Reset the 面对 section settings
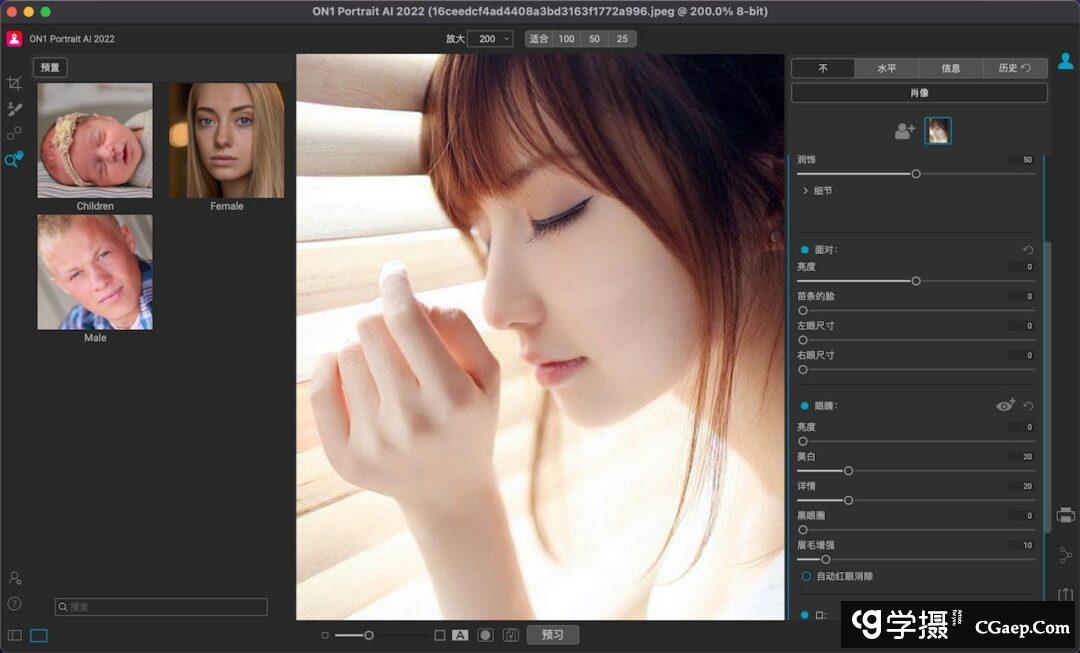This screenshot has height=653, width=1080. (x=1028, y=250)
